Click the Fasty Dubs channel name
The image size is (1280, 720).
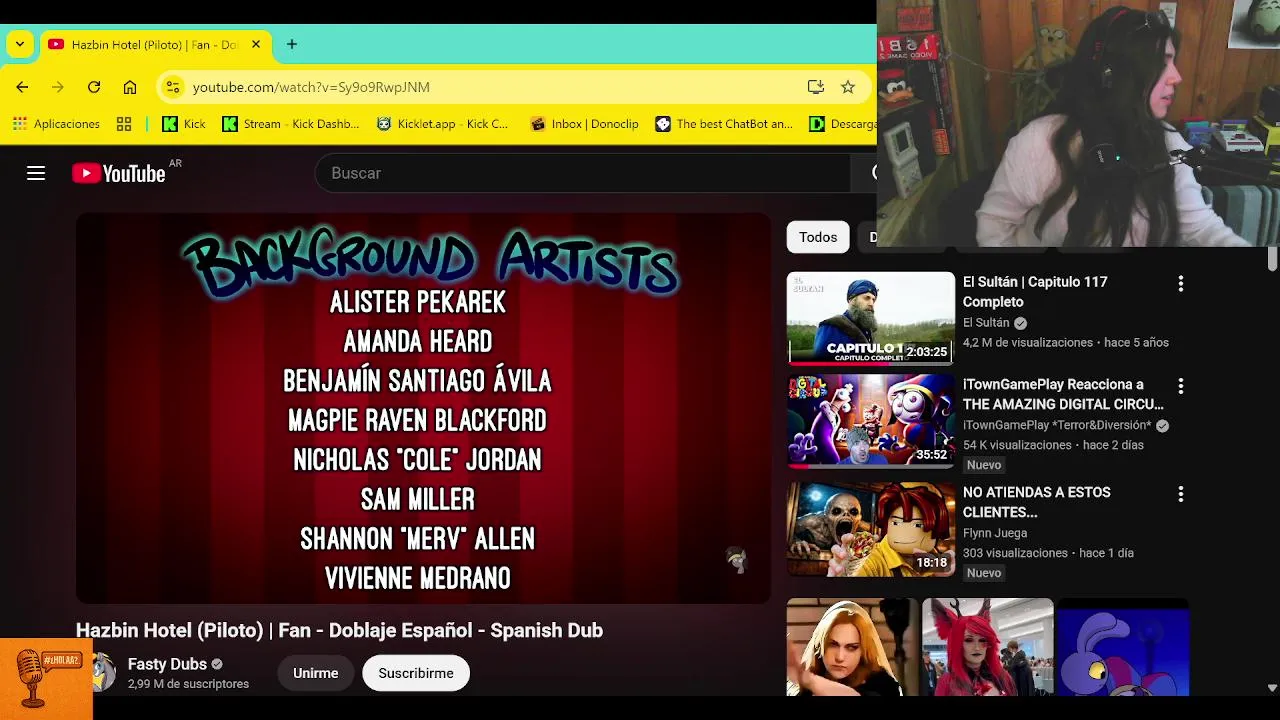167,664
